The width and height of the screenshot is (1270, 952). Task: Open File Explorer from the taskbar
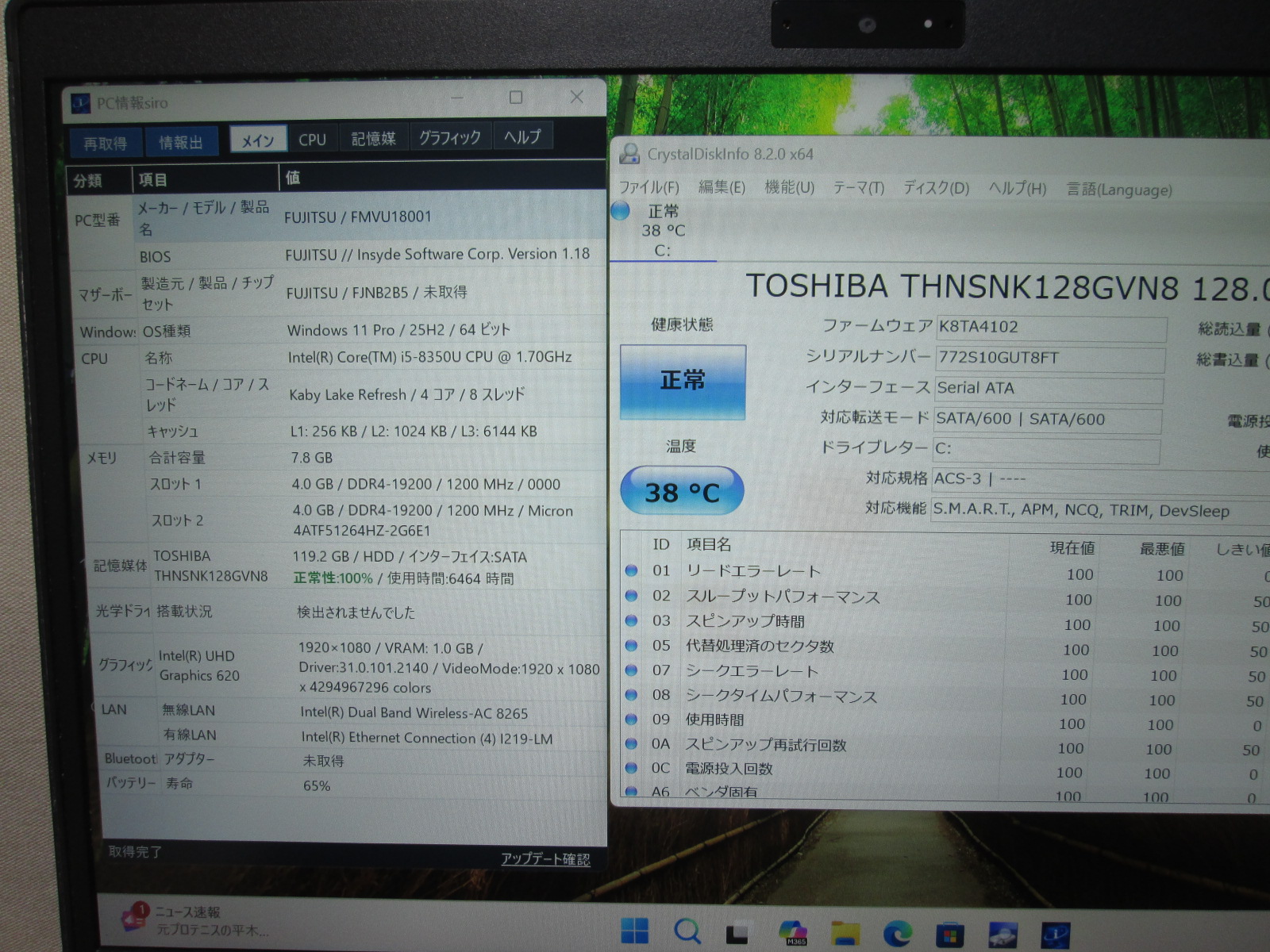click(845, 934)
